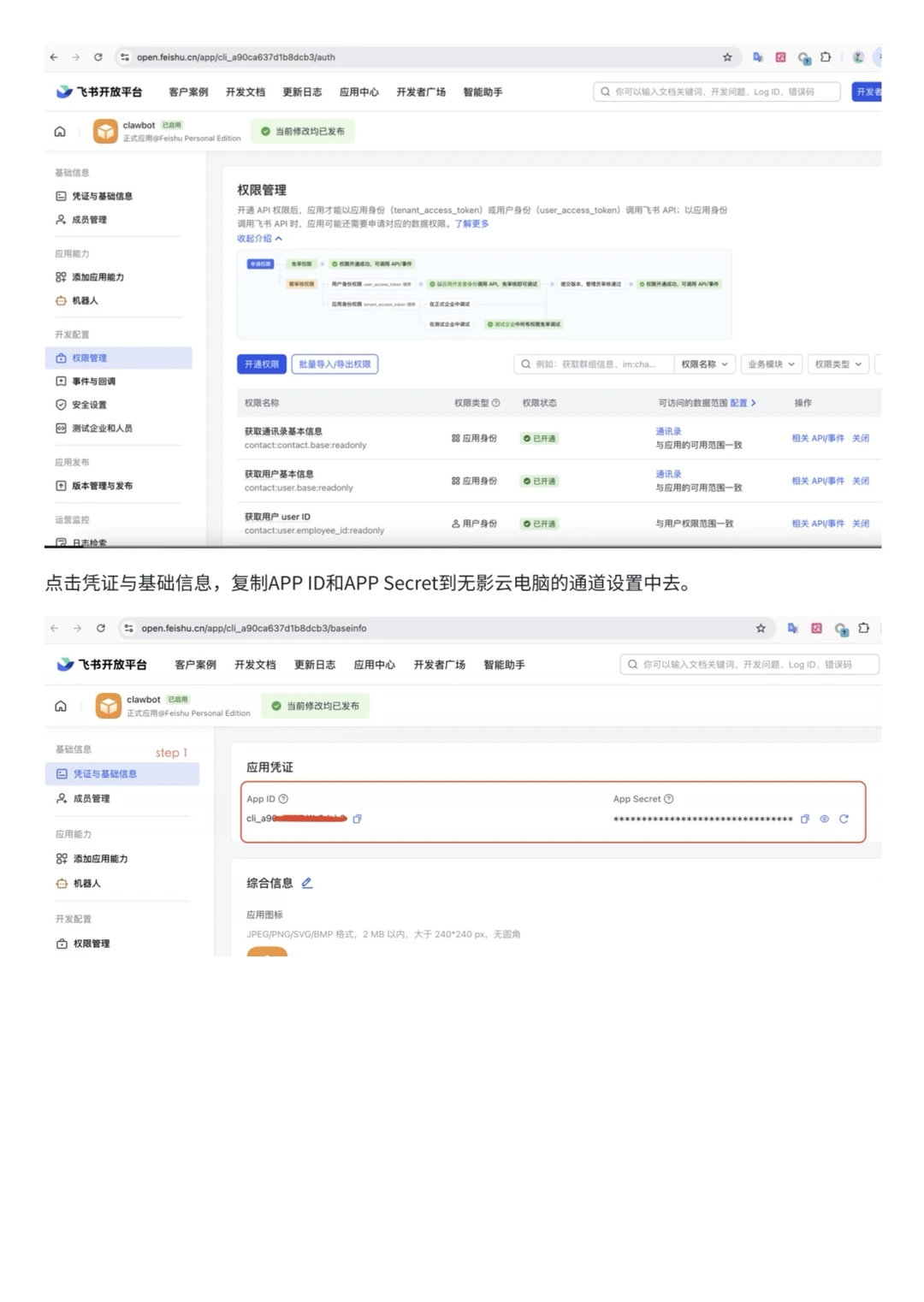Click help icon beside App ID label
This screenshot has width=924, height=1302.
pos(283,799)
